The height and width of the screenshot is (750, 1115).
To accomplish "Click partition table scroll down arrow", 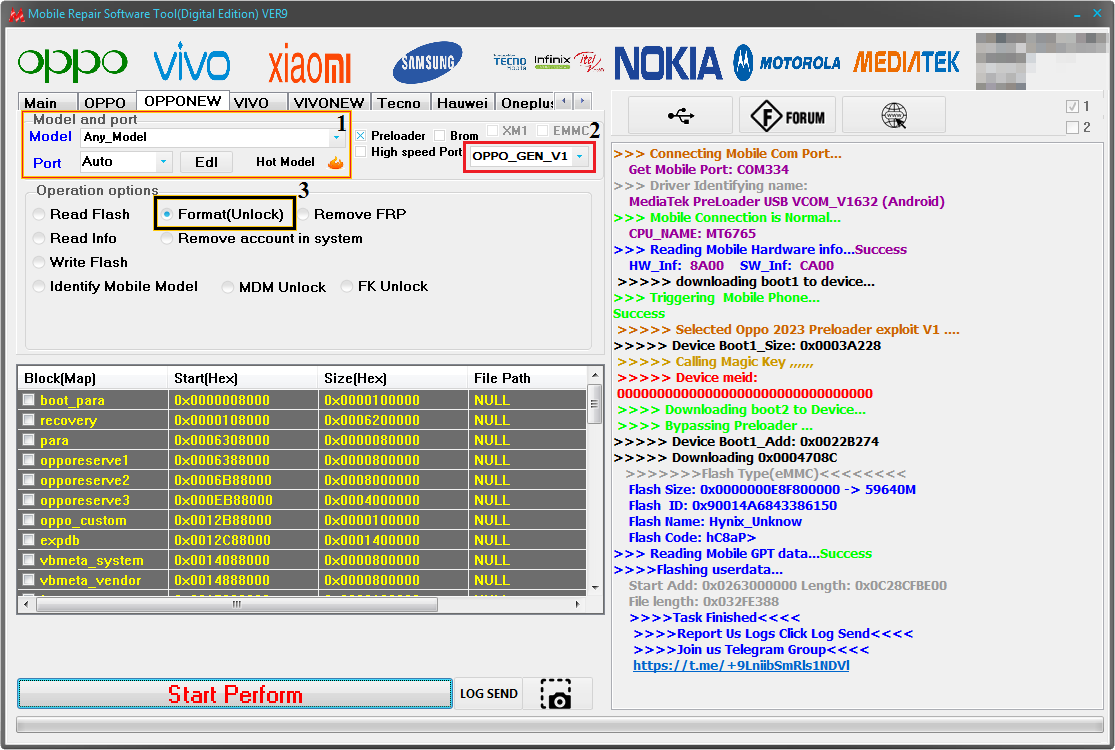I will pos(595,588).
